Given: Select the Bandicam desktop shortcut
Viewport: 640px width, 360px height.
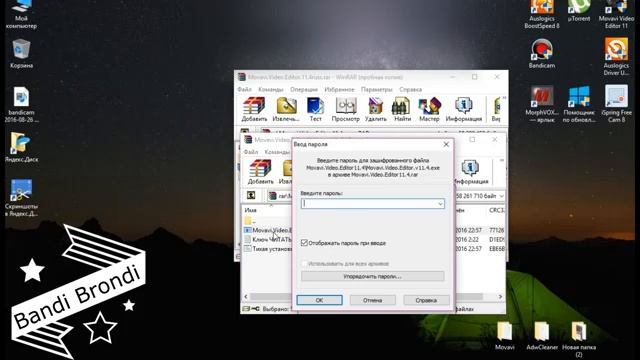Looking at the screenshot, I should (542, 53).
